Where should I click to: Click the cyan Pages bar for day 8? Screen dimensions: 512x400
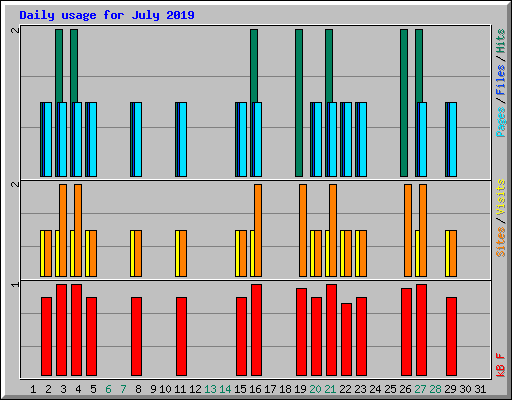tap(138, 139)
